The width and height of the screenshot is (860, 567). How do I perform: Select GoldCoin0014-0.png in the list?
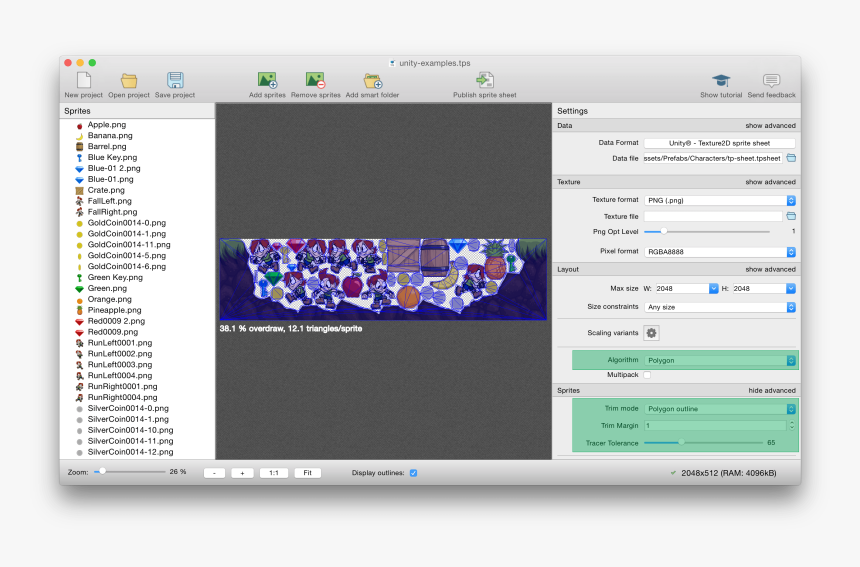click(x=126, y=223)
